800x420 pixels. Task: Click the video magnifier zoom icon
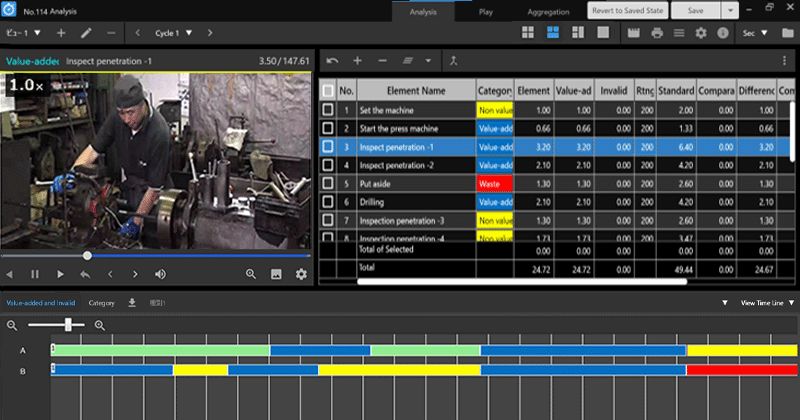[251, 274]
